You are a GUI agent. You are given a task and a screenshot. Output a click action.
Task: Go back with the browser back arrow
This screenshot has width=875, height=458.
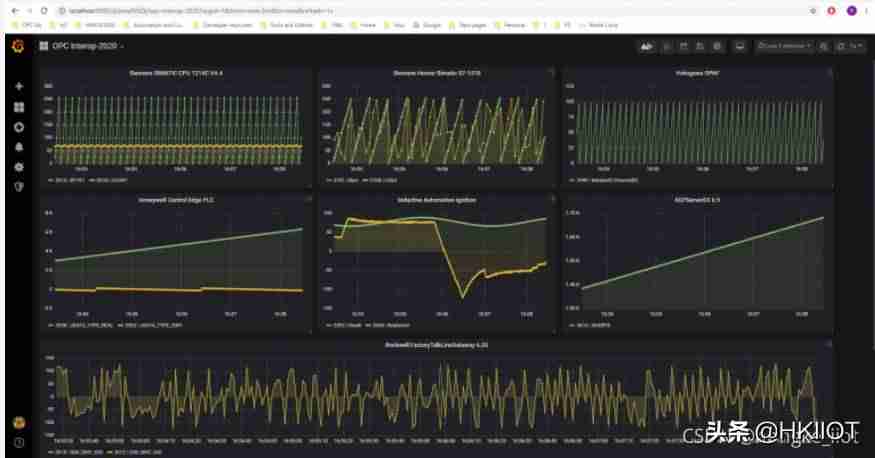pos(15,11)
